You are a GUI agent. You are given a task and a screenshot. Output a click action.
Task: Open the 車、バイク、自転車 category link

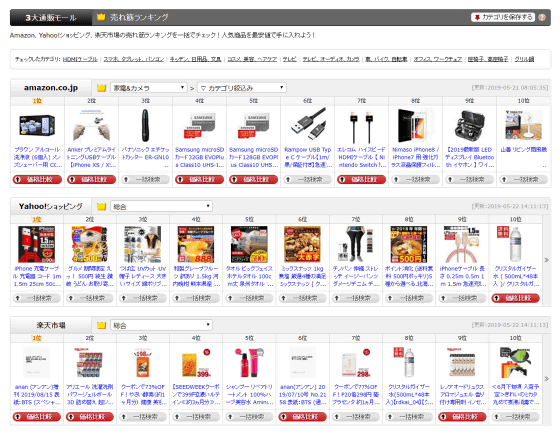(x=386, y=59)
